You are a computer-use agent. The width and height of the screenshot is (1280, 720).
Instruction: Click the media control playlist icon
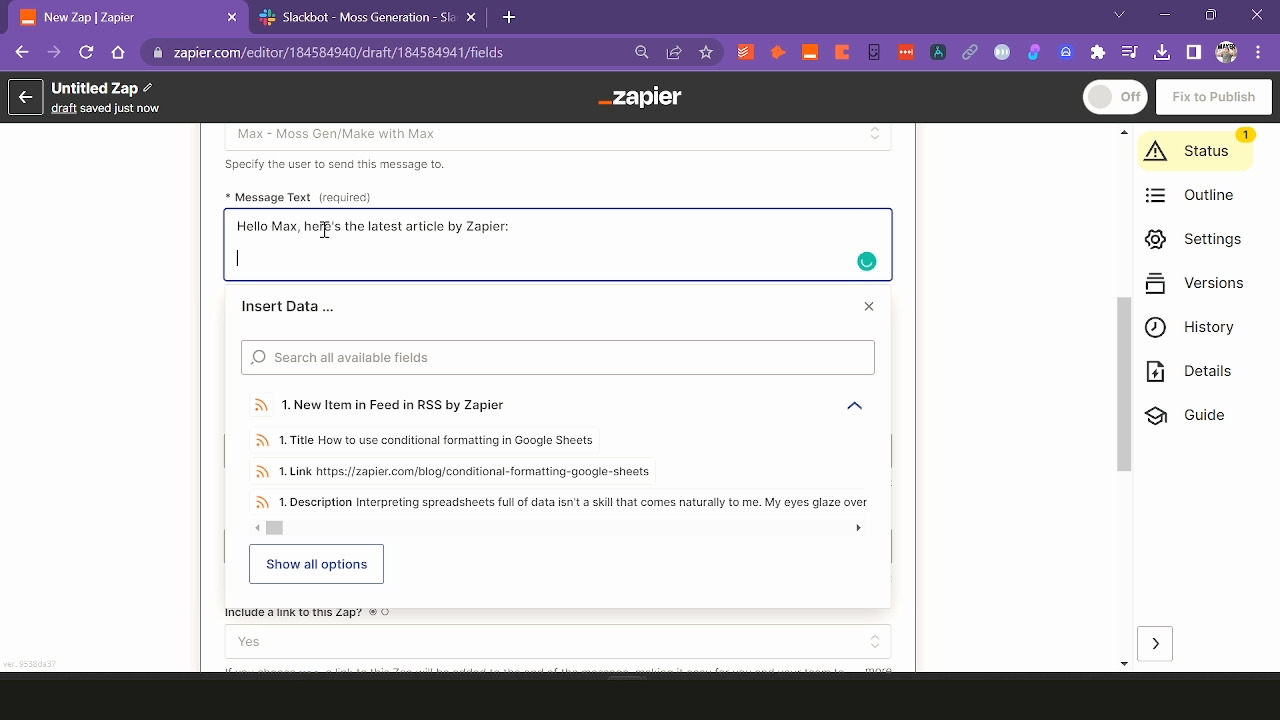pyautogui.click(x=1130, y=52)
